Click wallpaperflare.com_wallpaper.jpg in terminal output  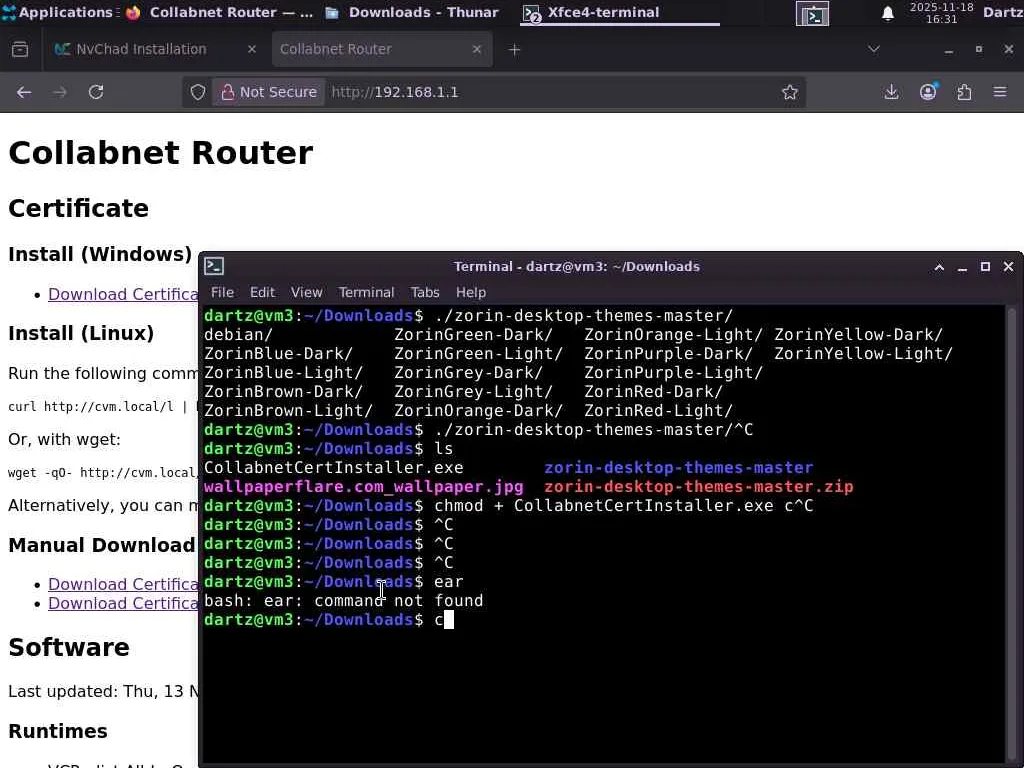(364, 487)
